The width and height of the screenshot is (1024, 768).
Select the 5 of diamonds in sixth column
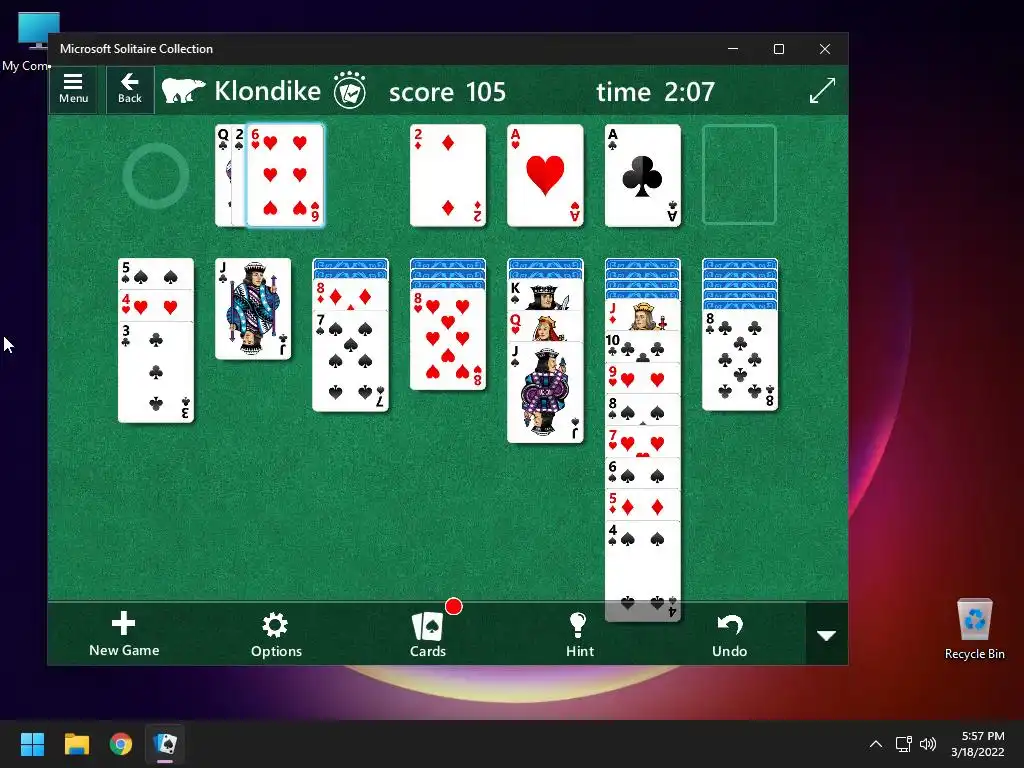coord(643,505)
